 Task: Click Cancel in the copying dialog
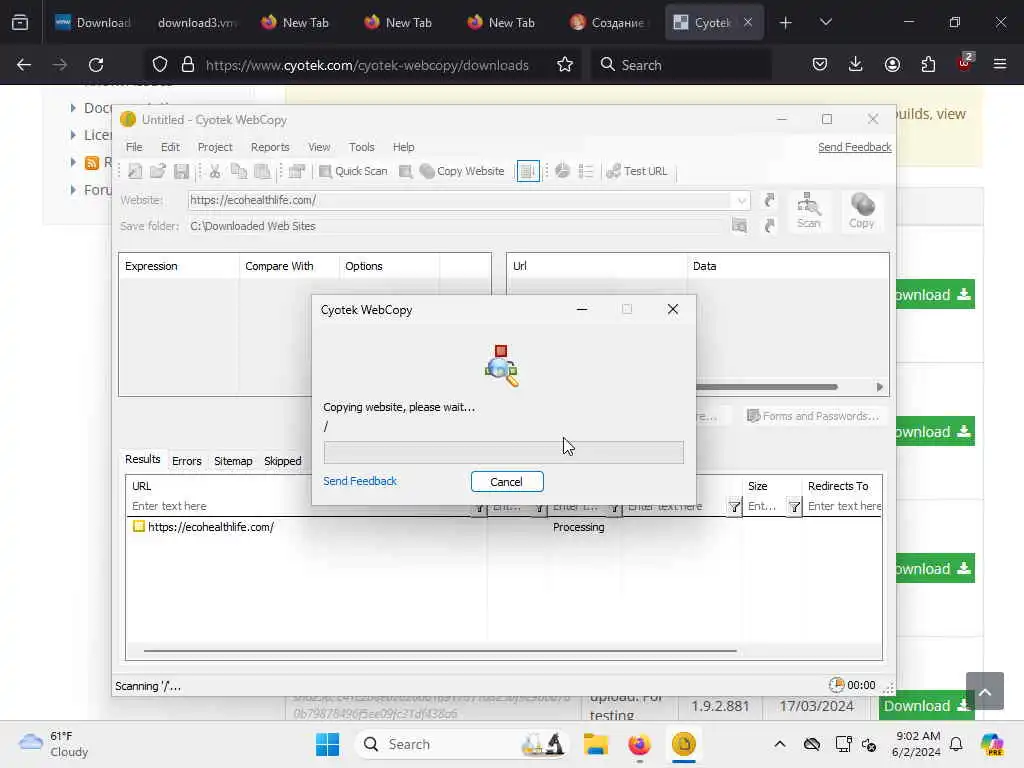tap(507, 481)
